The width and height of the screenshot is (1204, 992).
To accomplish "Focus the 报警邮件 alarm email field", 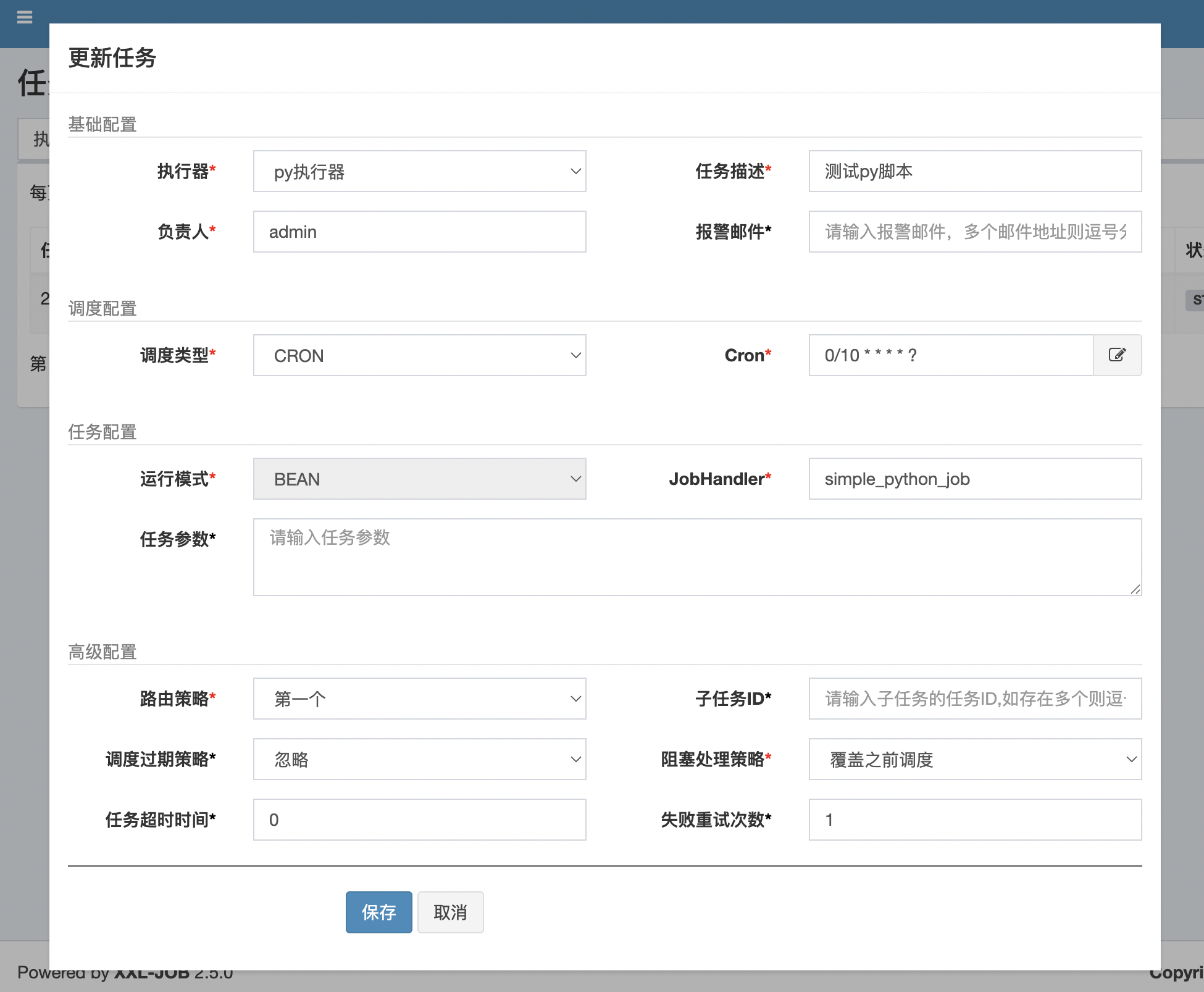I will tap(974, 232).
